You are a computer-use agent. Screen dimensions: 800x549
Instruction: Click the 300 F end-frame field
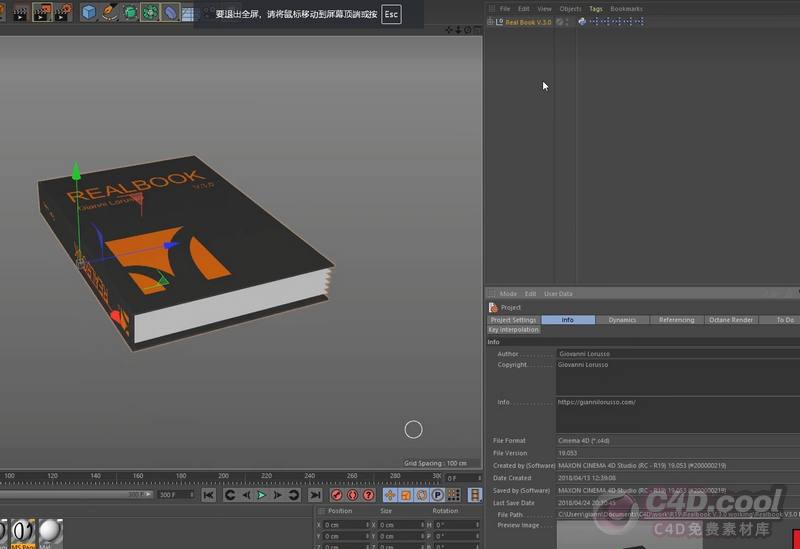click(176, 494)
